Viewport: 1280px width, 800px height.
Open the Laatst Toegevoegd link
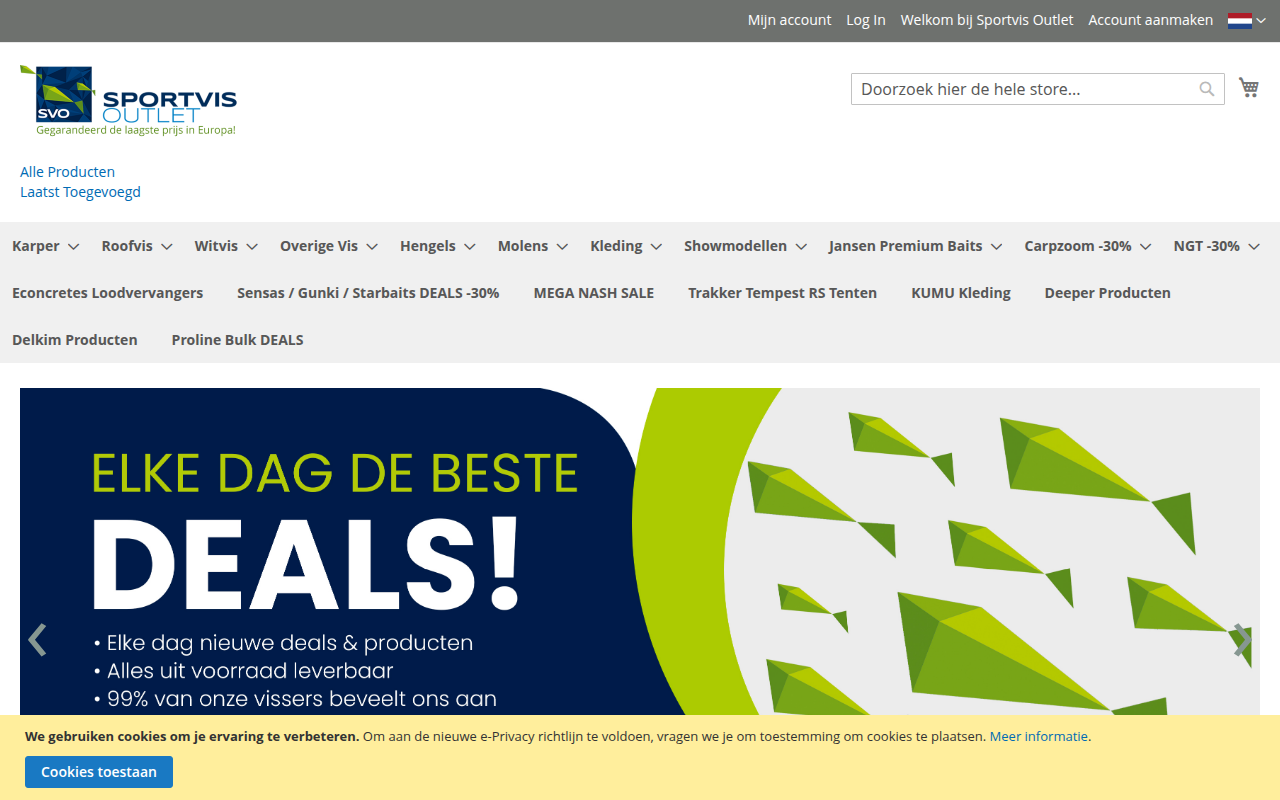pyautogui.click(x=80, y=192)
